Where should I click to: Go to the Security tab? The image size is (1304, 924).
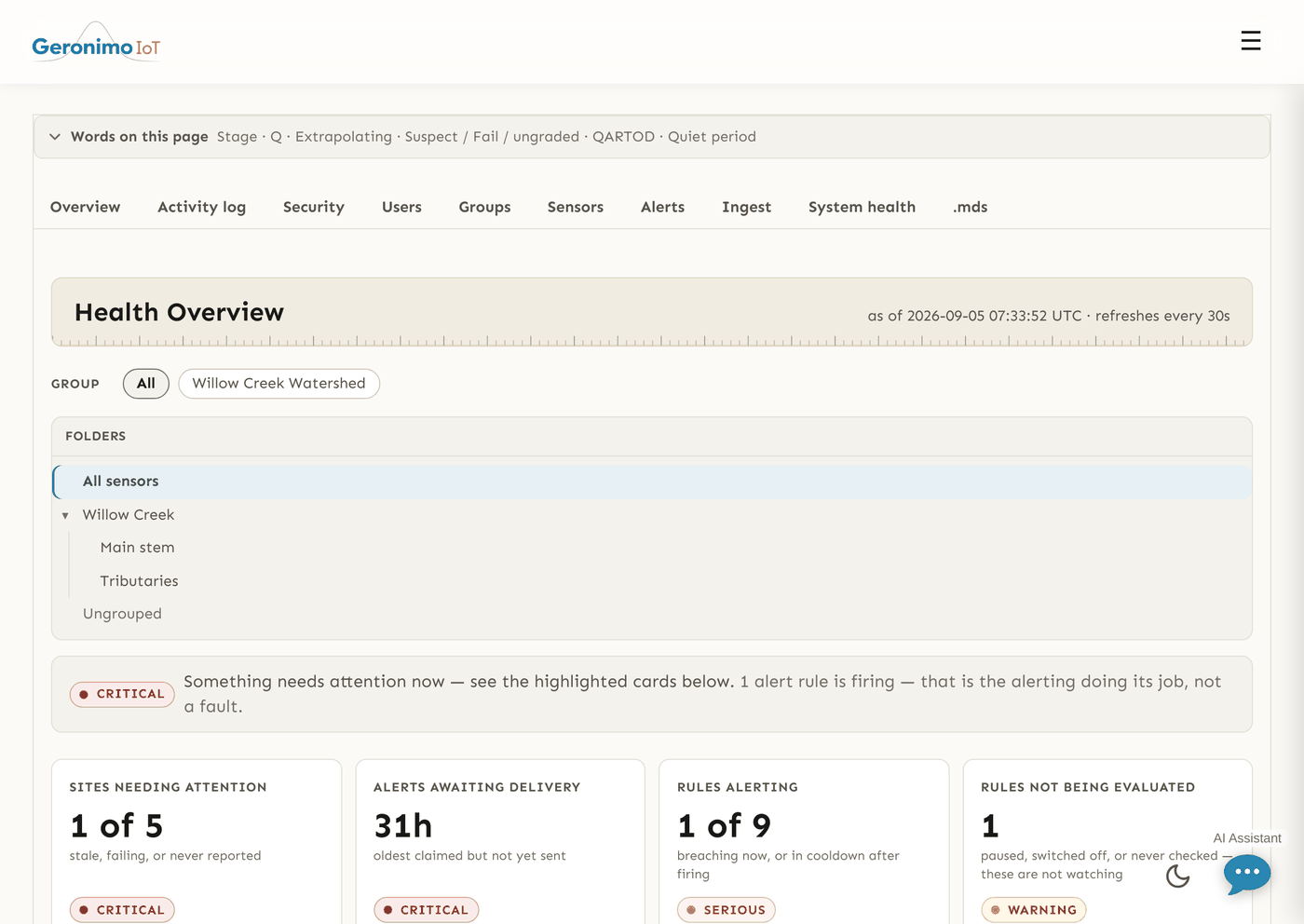tap(314, 207)
